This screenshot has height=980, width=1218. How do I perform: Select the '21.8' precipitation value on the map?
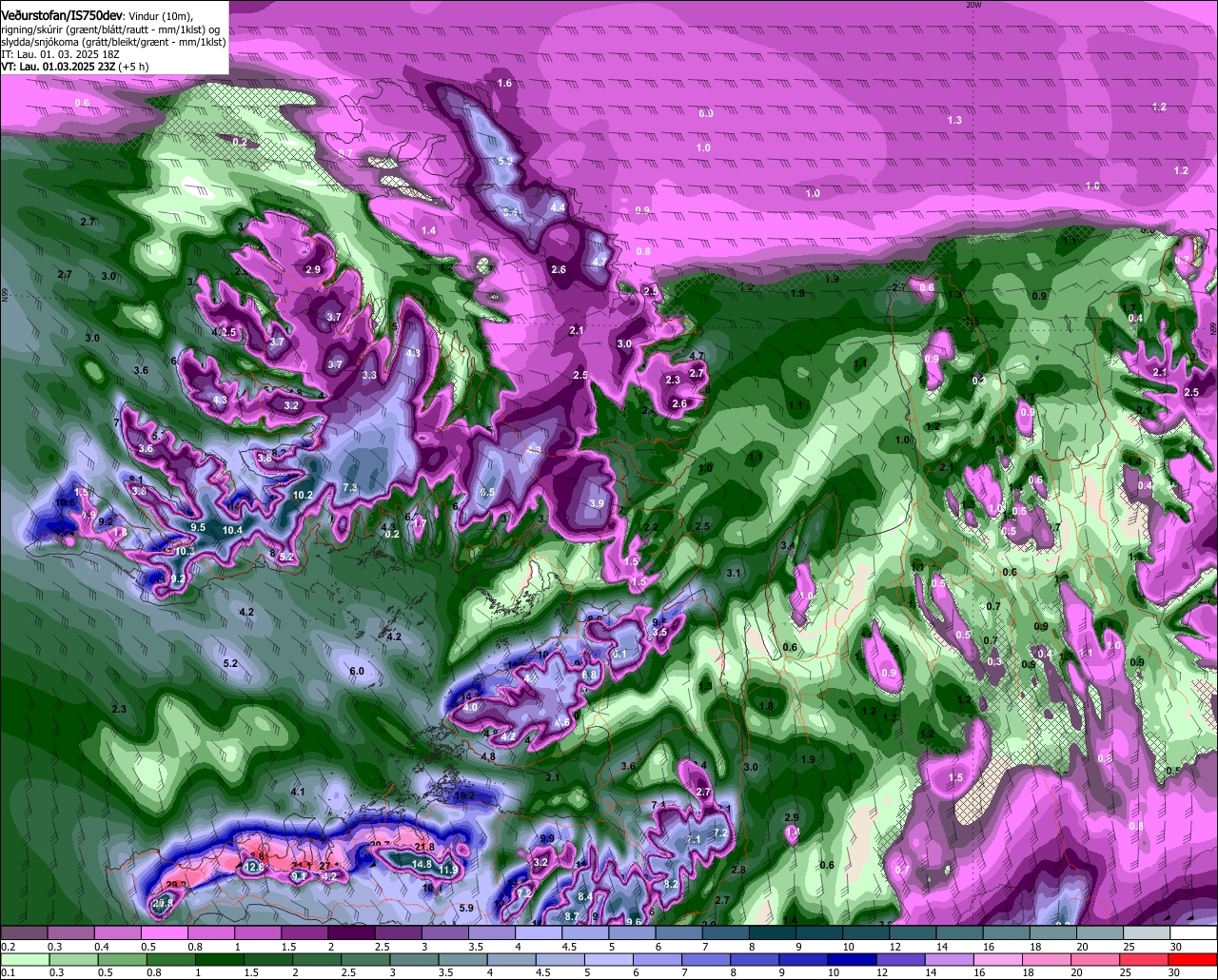[425, 847]
